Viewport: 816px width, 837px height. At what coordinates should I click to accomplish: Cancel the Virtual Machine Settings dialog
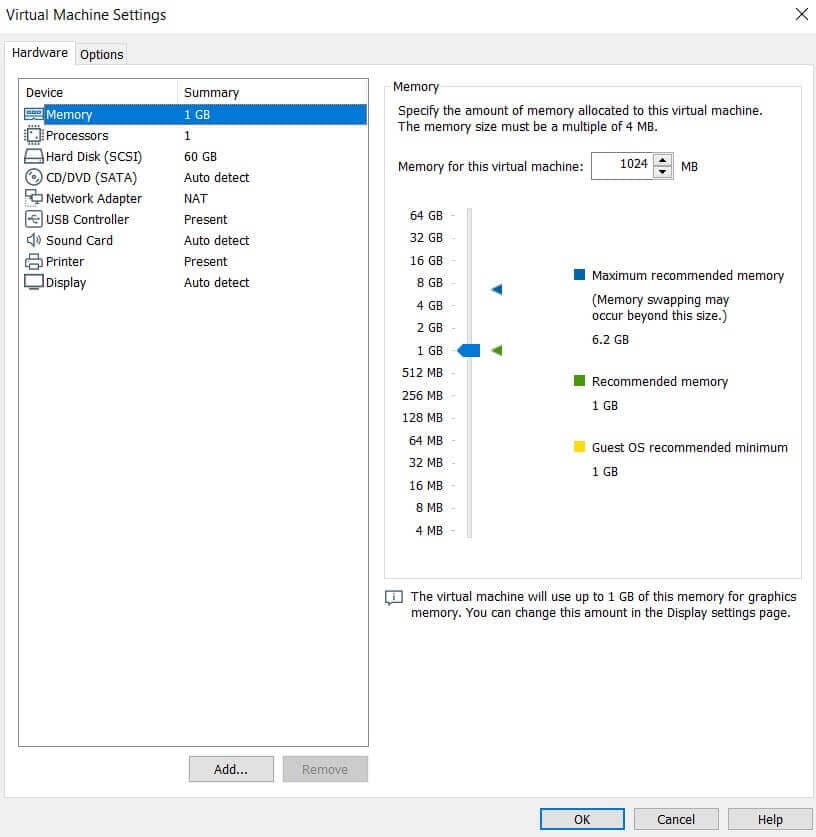tap(676, 819)
